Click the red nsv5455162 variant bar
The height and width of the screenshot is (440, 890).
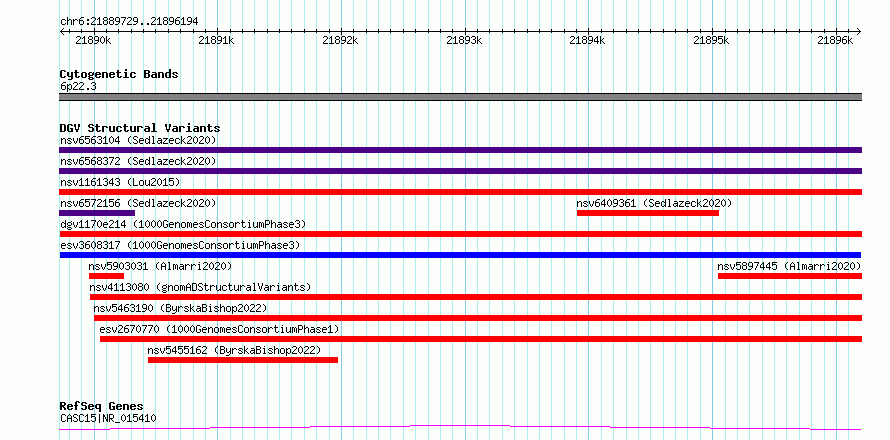click(x=243, y=360)
